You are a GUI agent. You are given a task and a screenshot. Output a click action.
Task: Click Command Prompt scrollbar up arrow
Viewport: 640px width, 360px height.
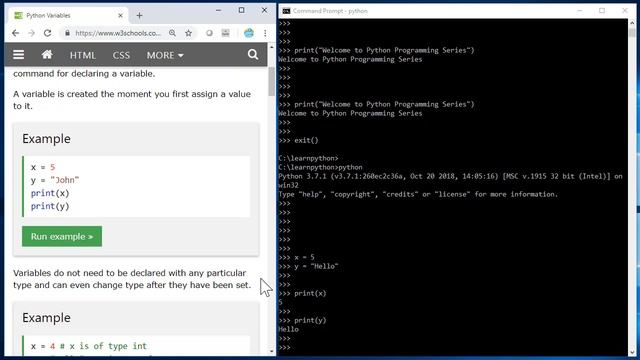[x=632, y=23]
